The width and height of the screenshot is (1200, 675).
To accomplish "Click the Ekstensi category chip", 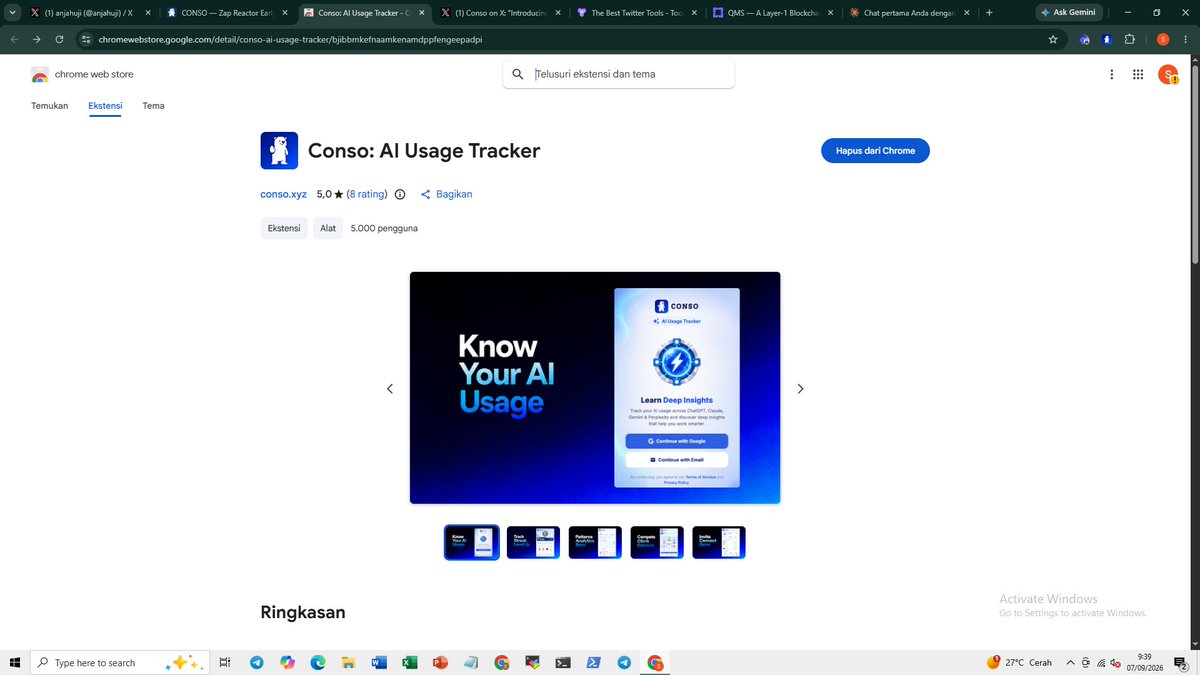I will (x=284, y=228).
